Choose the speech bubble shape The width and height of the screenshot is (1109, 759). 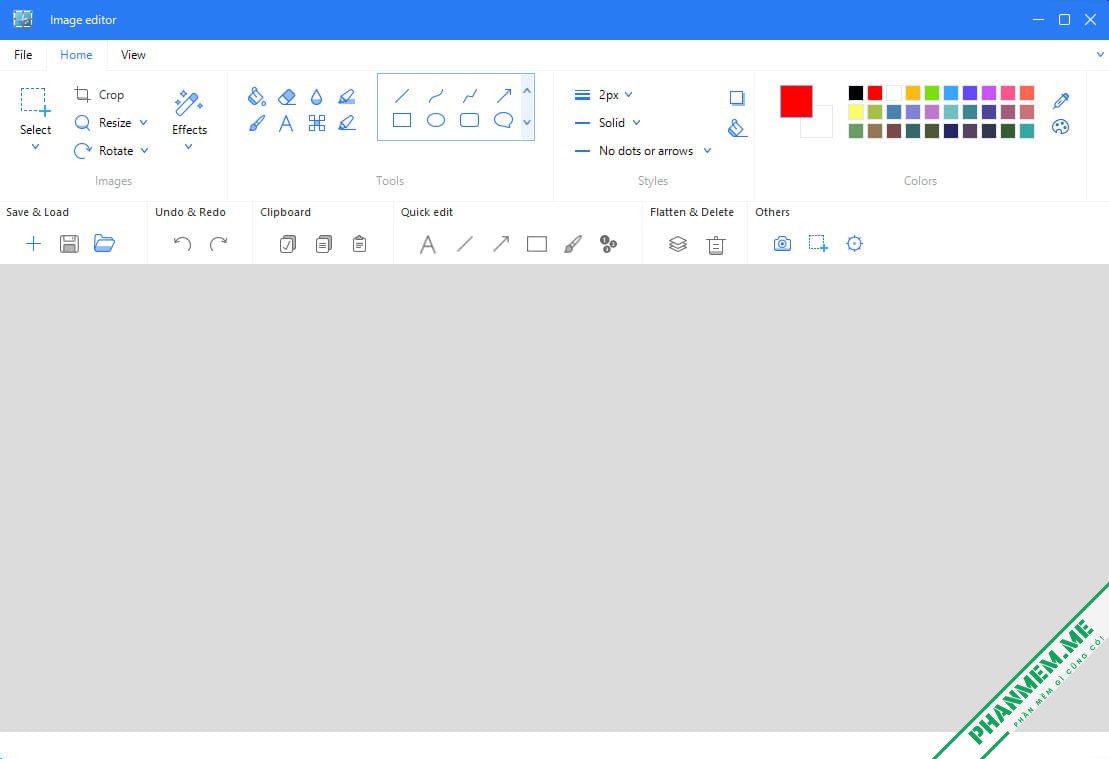[x=504, y=120]
